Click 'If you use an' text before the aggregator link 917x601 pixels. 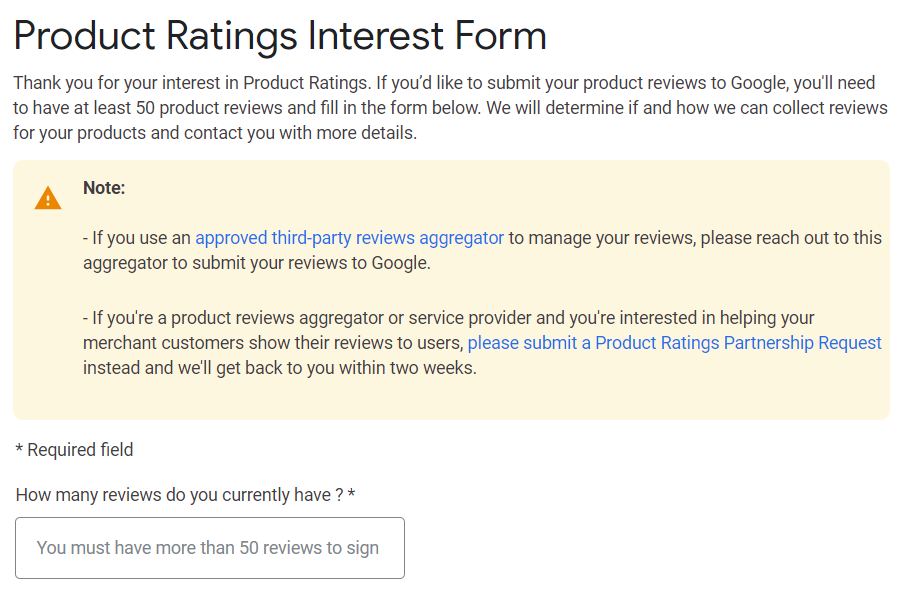click(x=138, y=238)
